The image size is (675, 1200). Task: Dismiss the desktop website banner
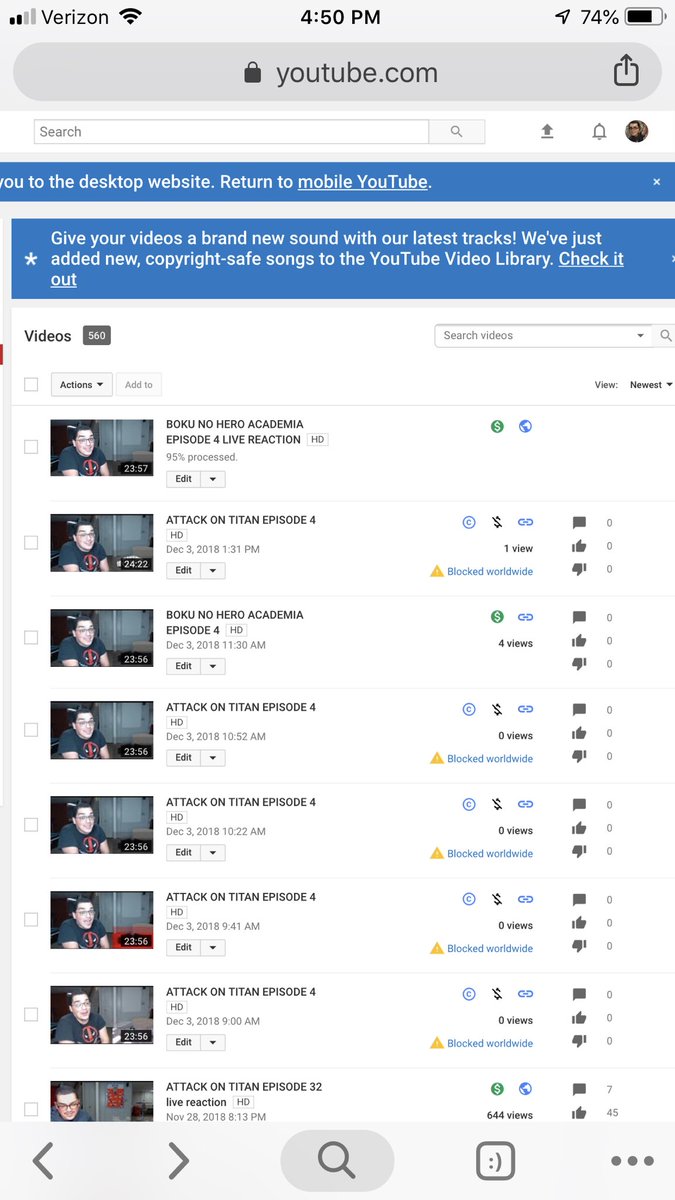coord(657,182)
